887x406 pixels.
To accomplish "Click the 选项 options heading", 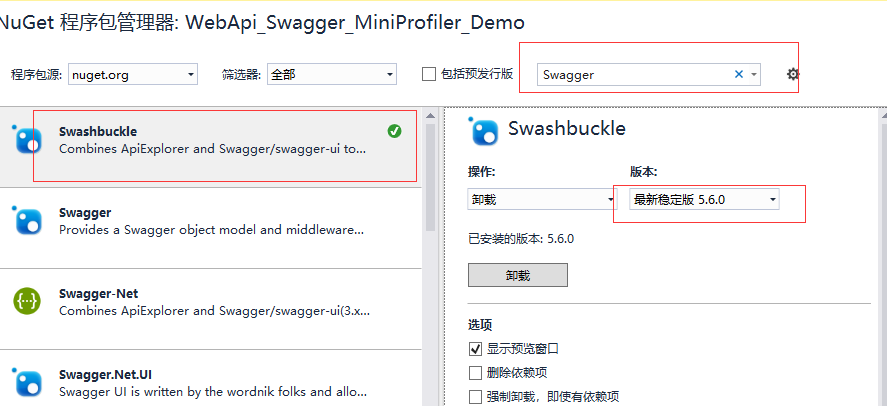I will (480, 325).
